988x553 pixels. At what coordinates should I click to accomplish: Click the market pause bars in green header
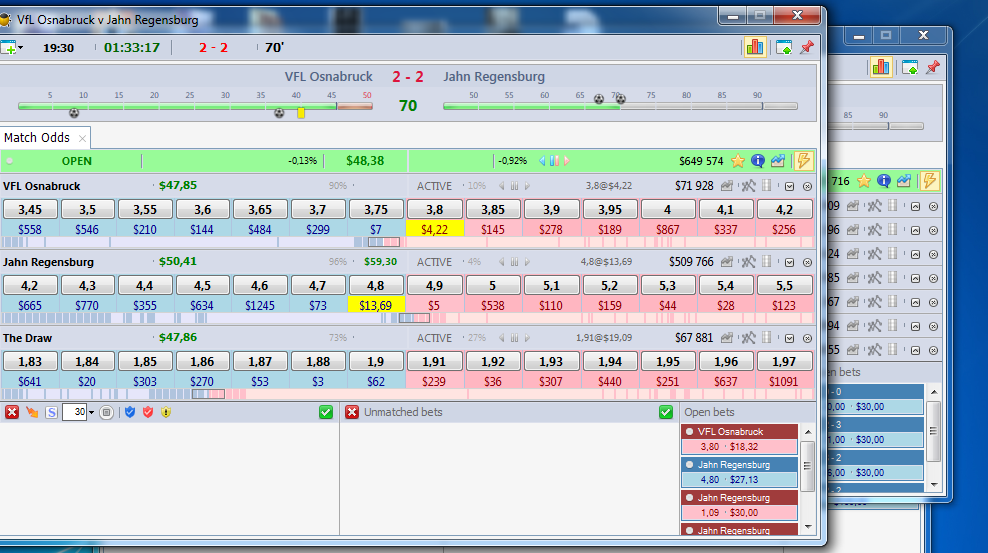(554, 161)
